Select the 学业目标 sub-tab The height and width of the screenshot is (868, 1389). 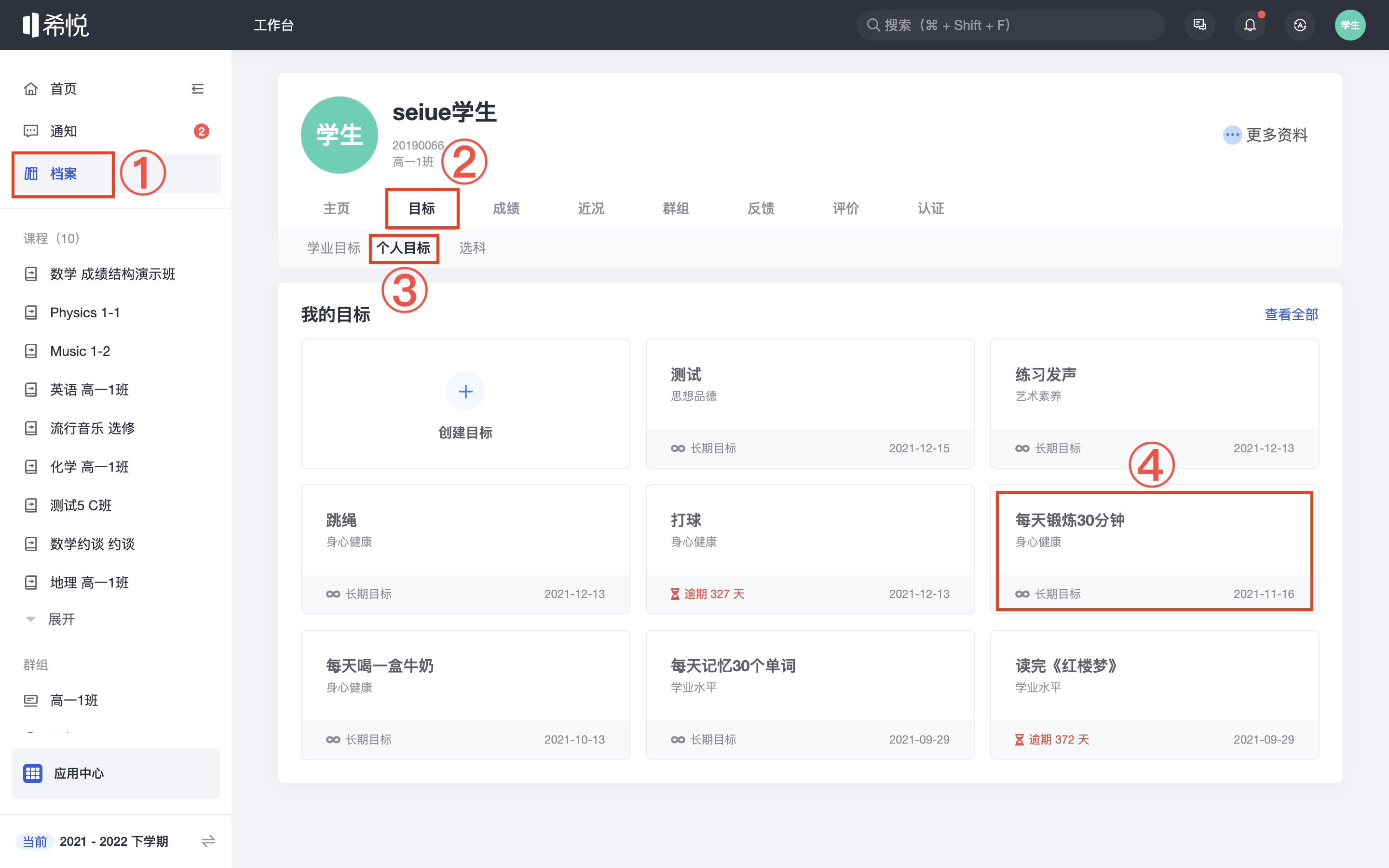click(333, 248)
